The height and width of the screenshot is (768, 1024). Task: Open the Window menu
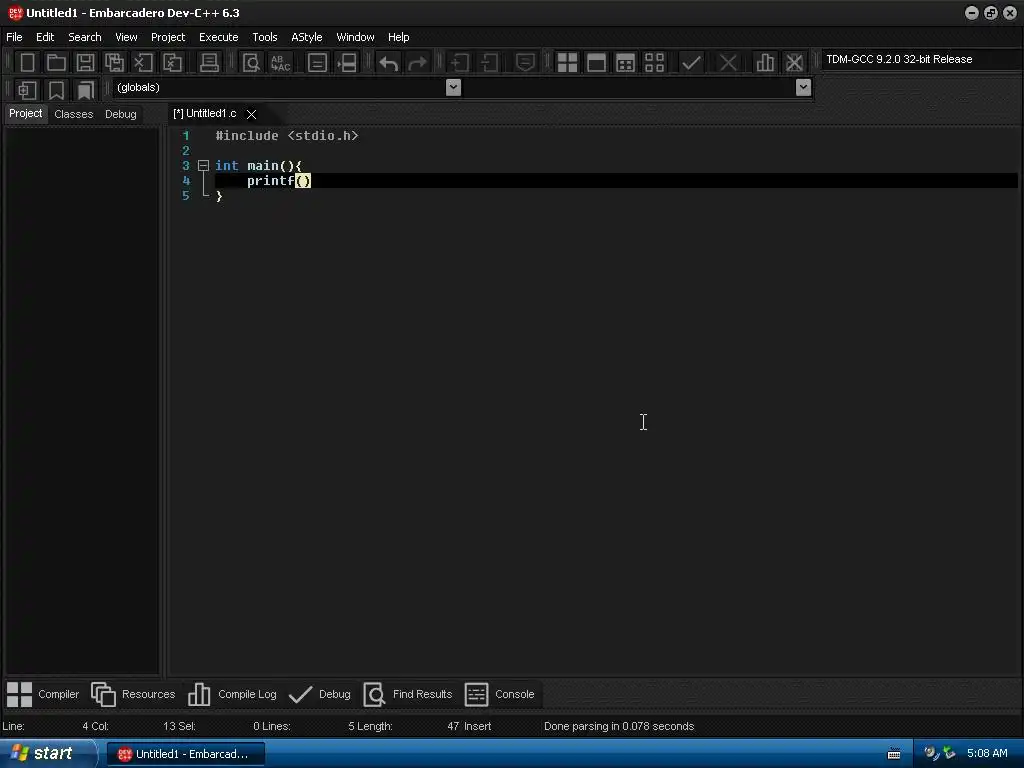[355, 37]
